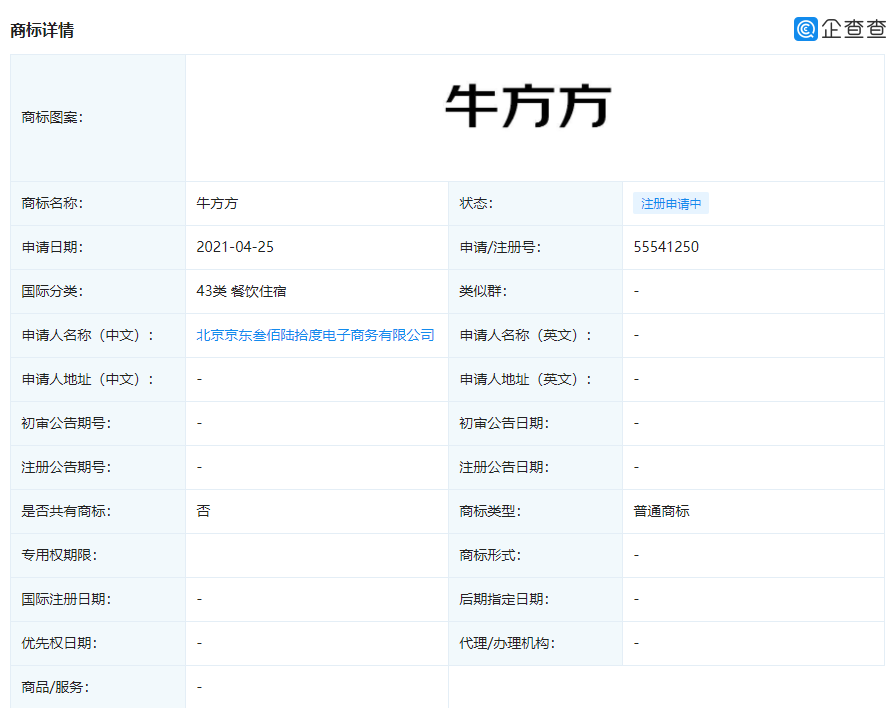
Task: Click the 商品/服务 label
Action: click(55, 687)
